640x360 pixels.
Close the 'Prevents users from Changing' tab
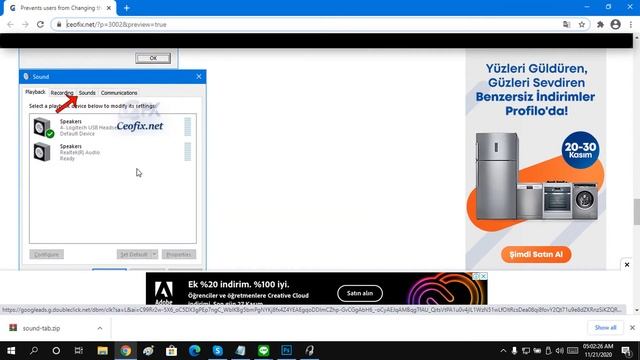coord(109,8)
